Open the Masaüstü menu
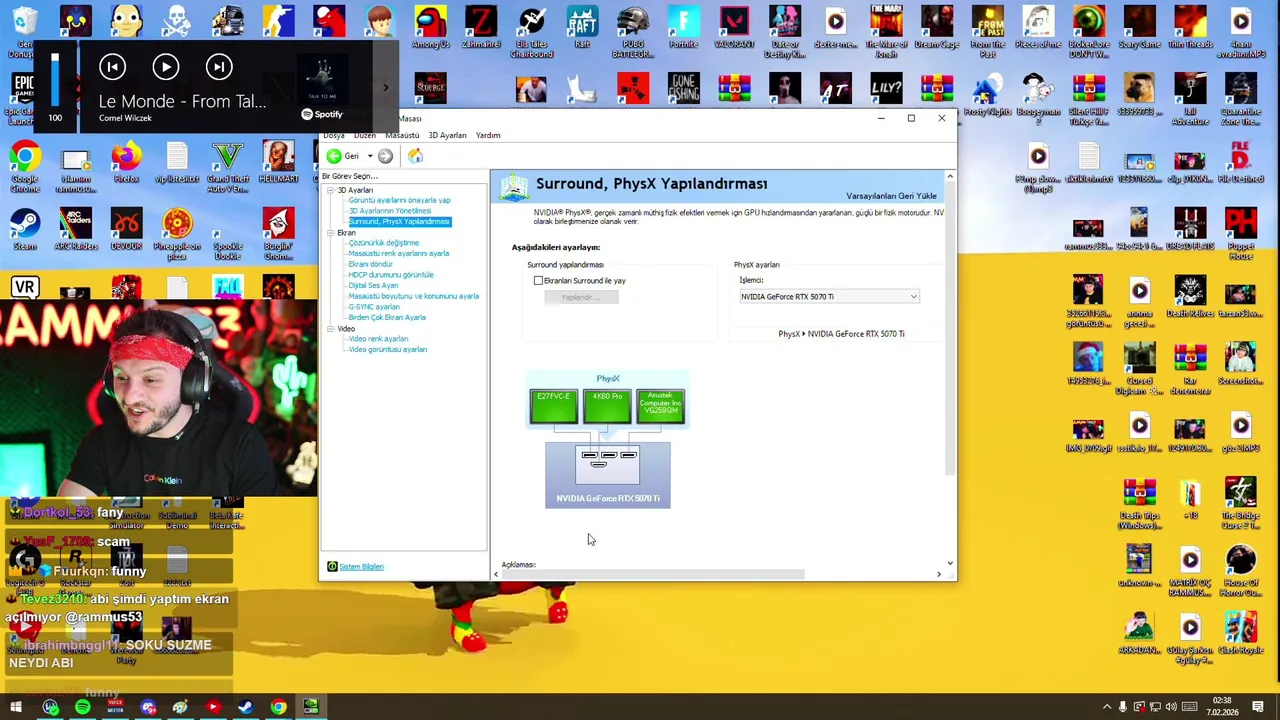The image size is (1280, 720). [402, 135]
